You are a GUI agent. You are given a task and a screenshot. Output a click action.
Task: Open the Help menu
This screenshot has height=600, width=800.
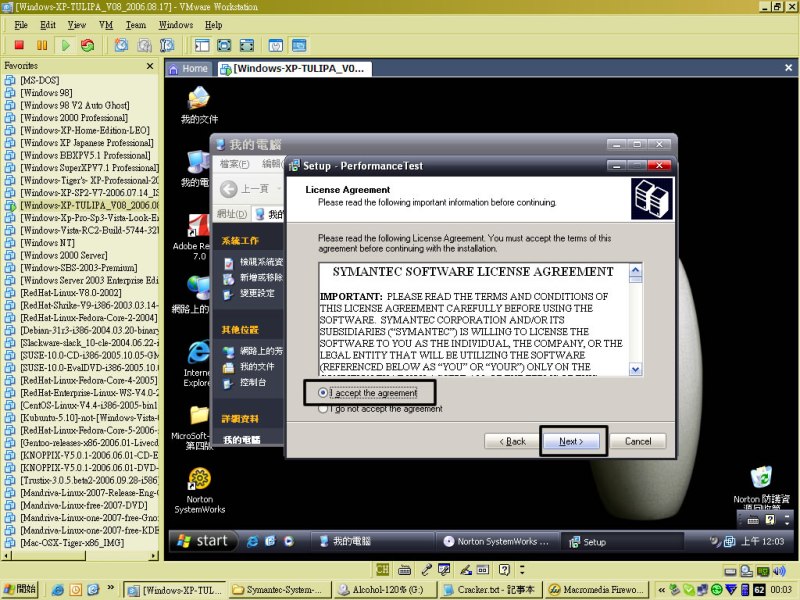214,25
